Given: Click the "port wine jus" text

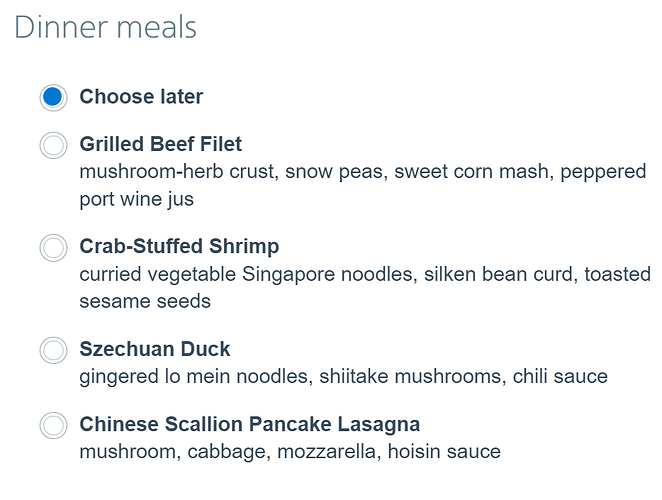Looking at the screenshot, I should 137,199.
